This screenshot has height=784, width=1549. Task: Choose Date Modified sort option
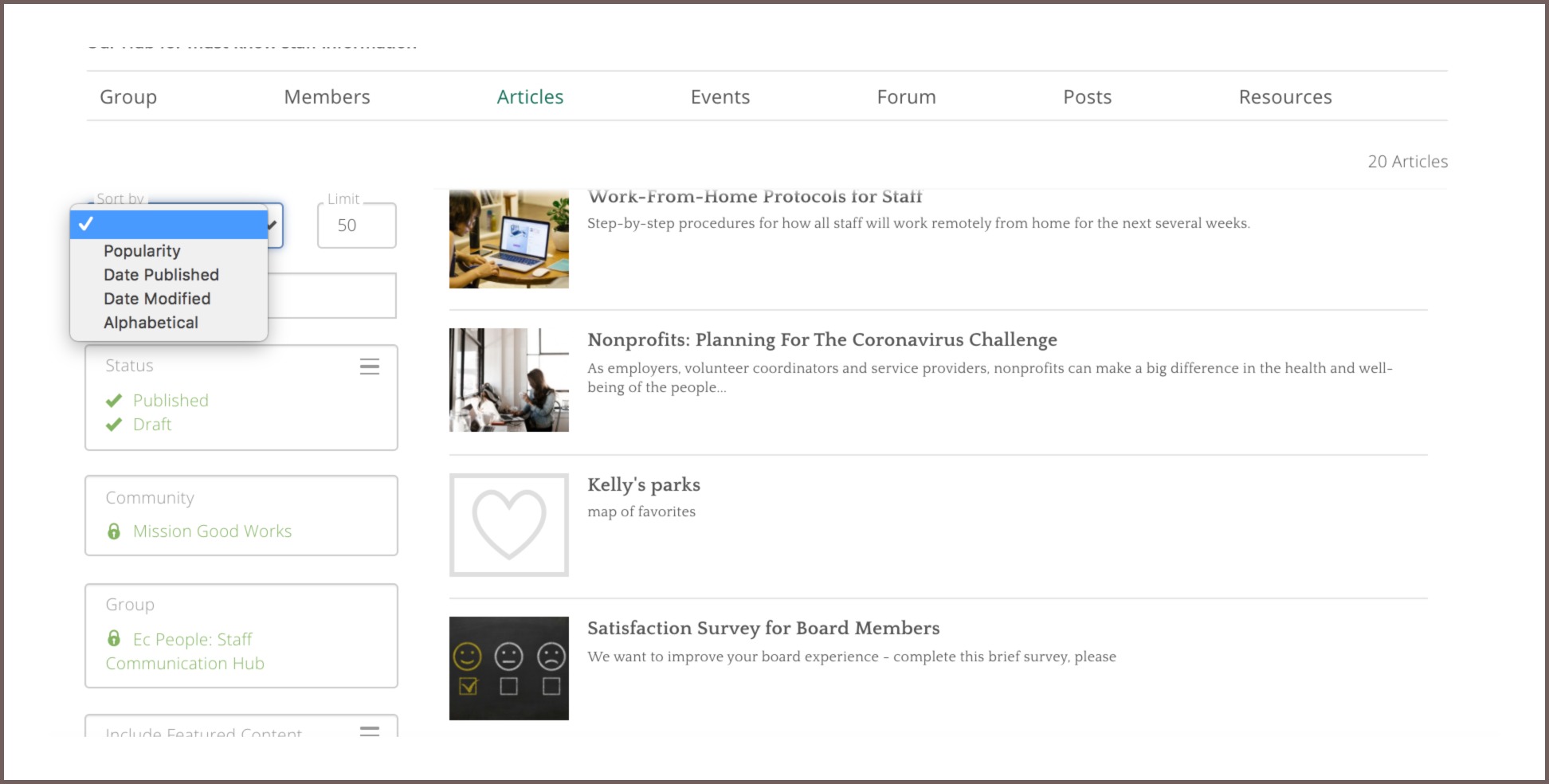157,299
